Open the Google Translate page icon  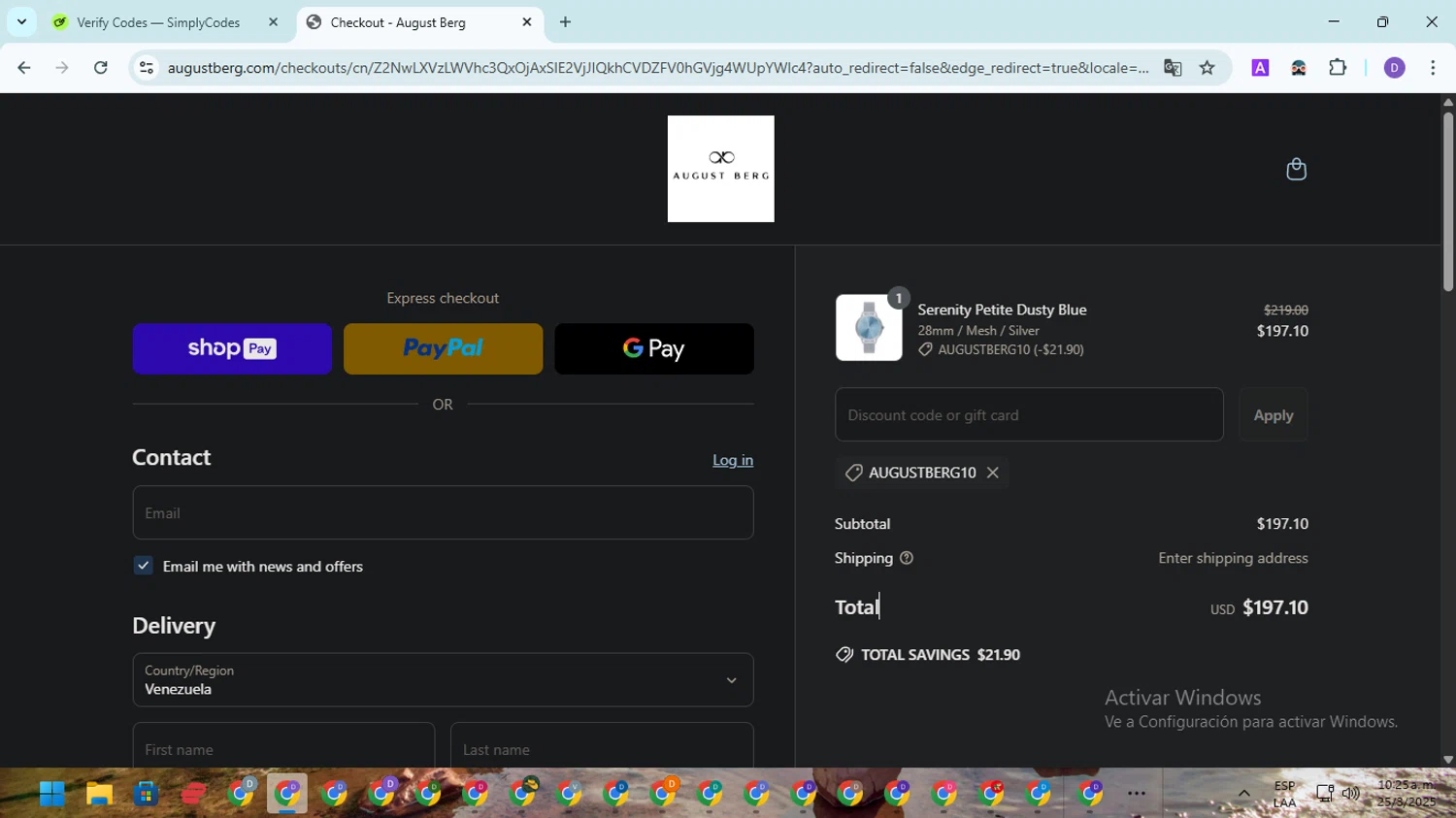click(x=1173, y=68)
